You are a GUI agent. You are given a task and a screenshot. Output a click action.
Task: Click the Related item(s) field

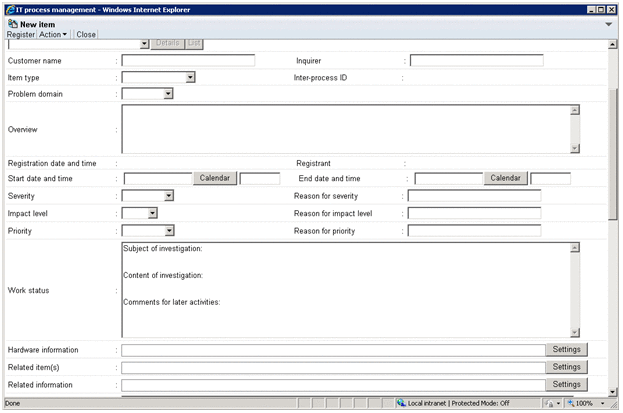tap(333, 368)
